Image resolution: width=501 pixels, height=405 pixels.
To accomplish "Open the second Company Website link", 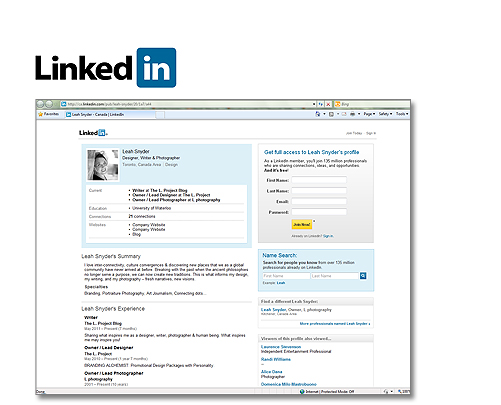I will pyautogui.click(x=149, y=230).
